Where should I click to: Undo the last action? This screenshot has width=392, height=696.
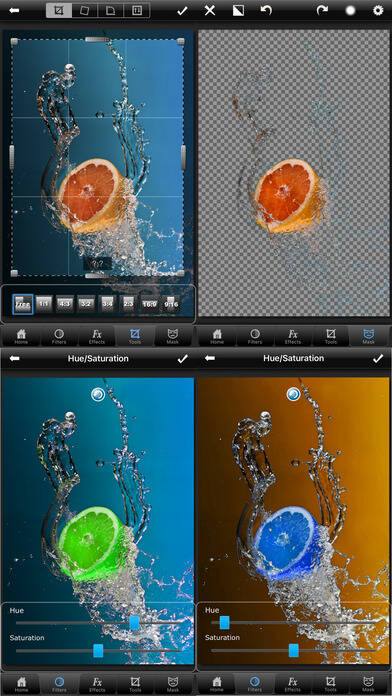click(x=266, y=10)
